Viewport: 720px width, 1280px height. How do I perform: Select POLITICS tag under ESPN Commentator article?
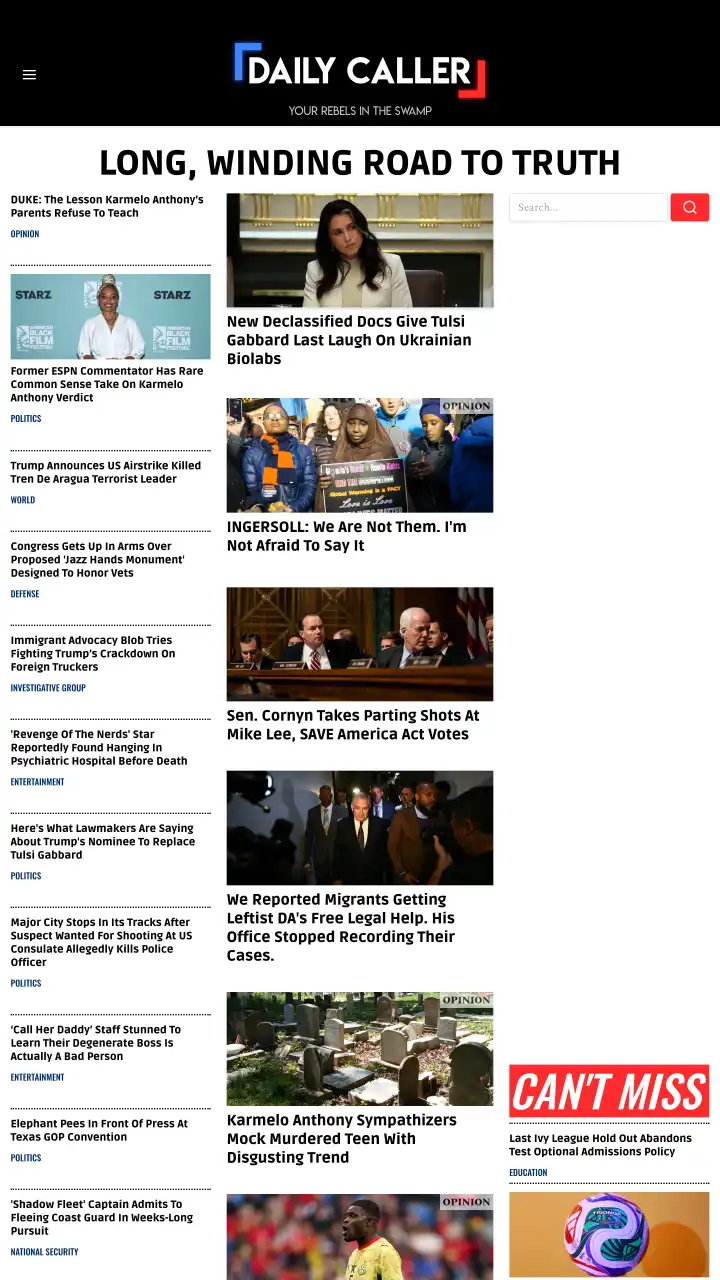[x=26, y=419]
